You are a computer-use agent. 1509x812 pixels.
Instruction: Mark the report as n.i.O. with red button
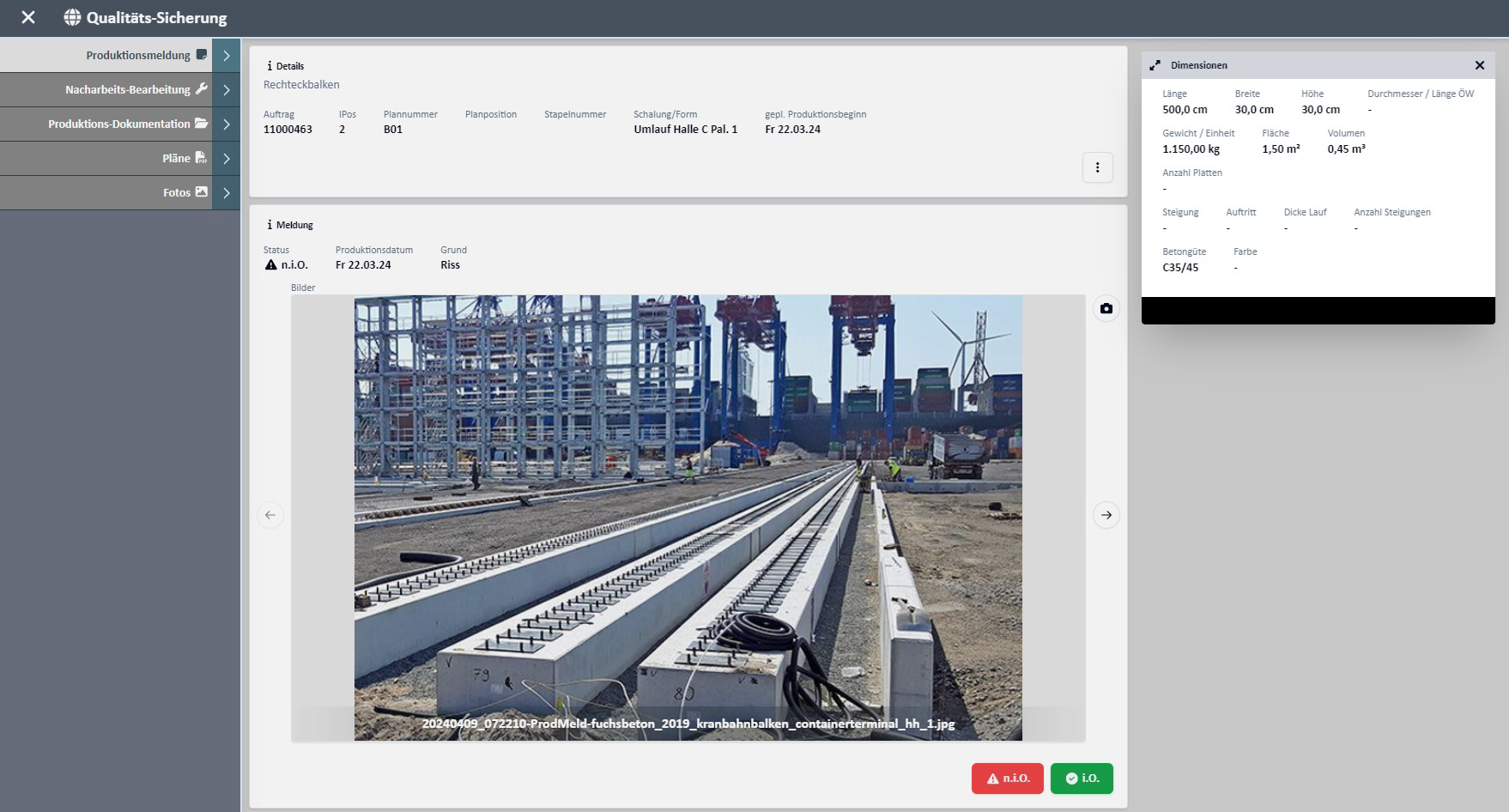1007,779
